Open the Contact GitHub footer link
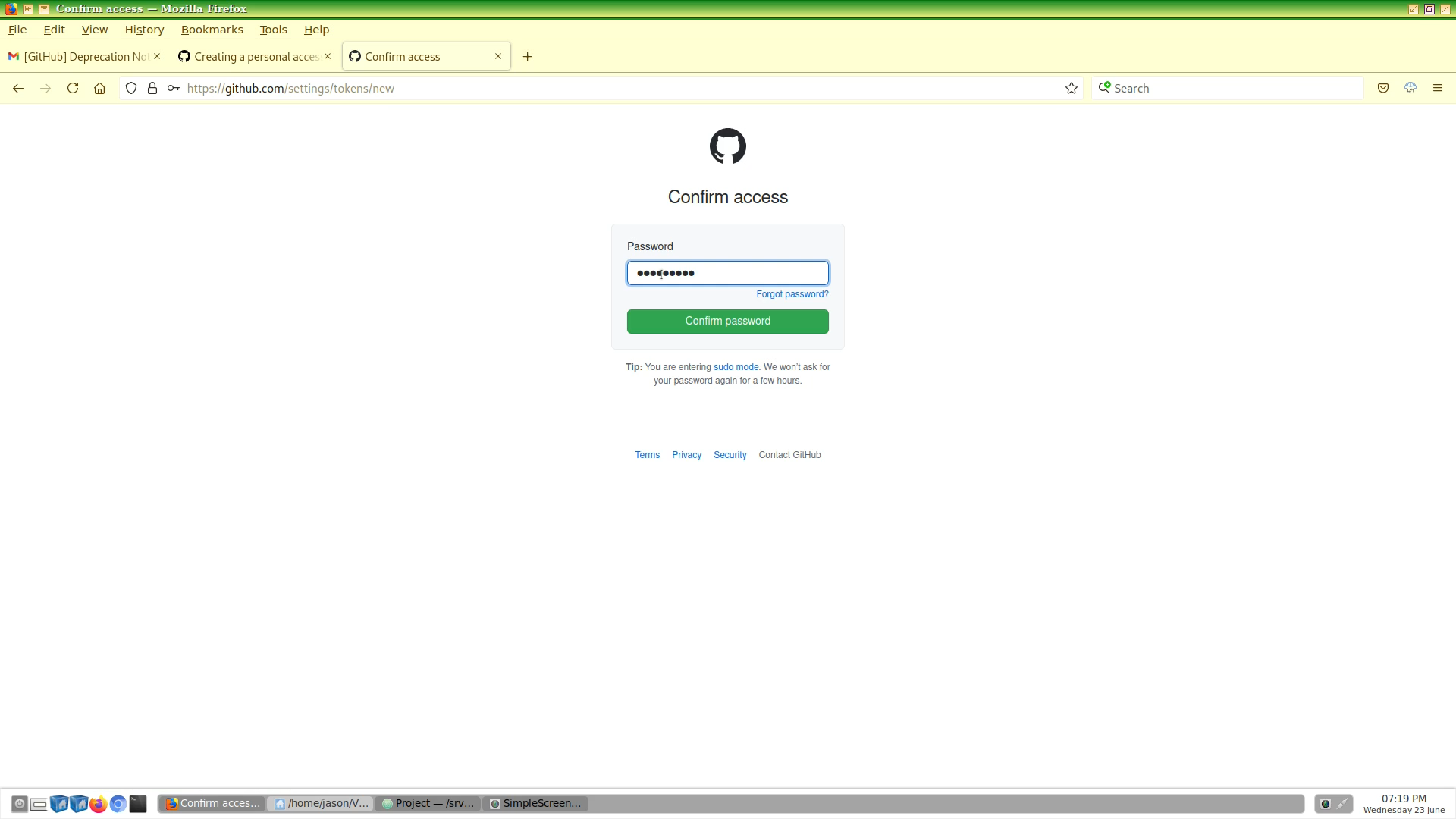This screenshot has height=819, width=1456. click(789, 455)
